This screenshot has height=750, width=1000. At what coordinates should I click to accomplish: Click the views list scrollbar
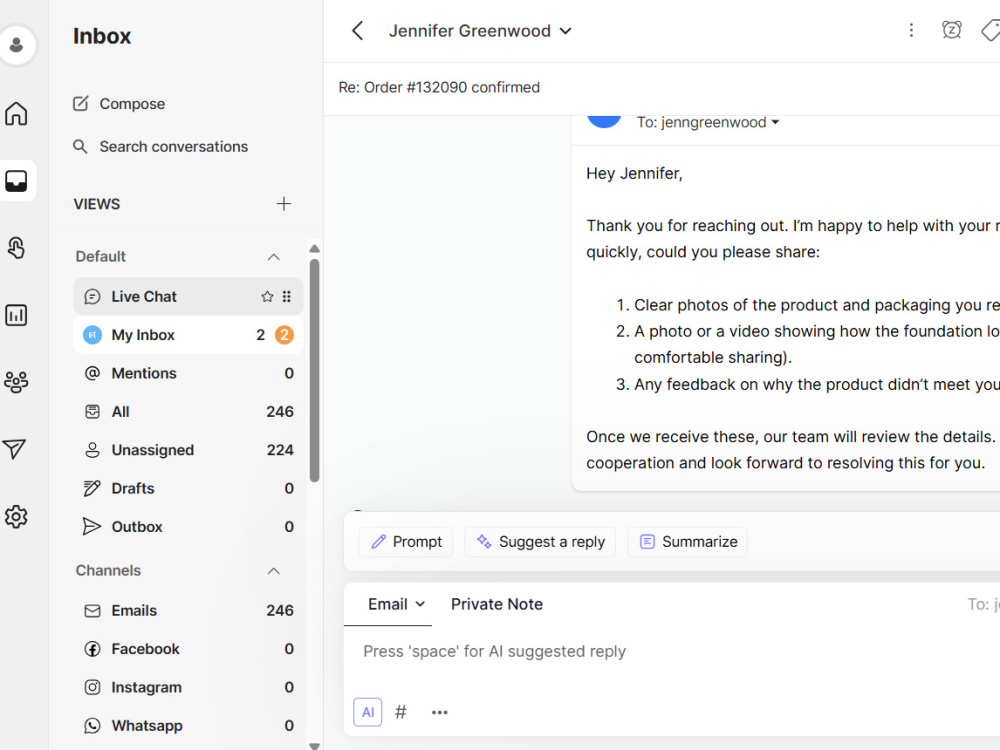click(x=314, y=370)
